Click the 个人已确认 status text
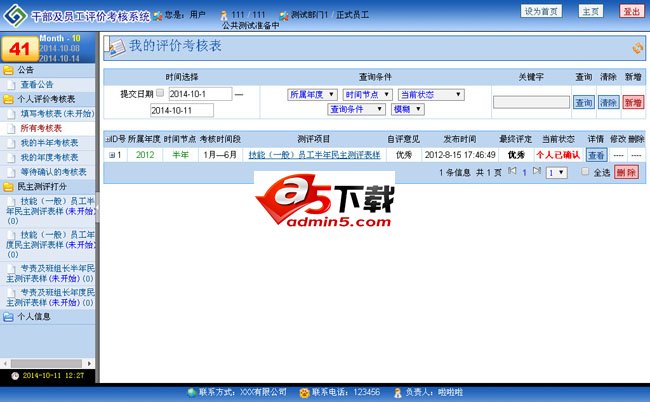The image size is (650, 402). [x=558, y=155]
